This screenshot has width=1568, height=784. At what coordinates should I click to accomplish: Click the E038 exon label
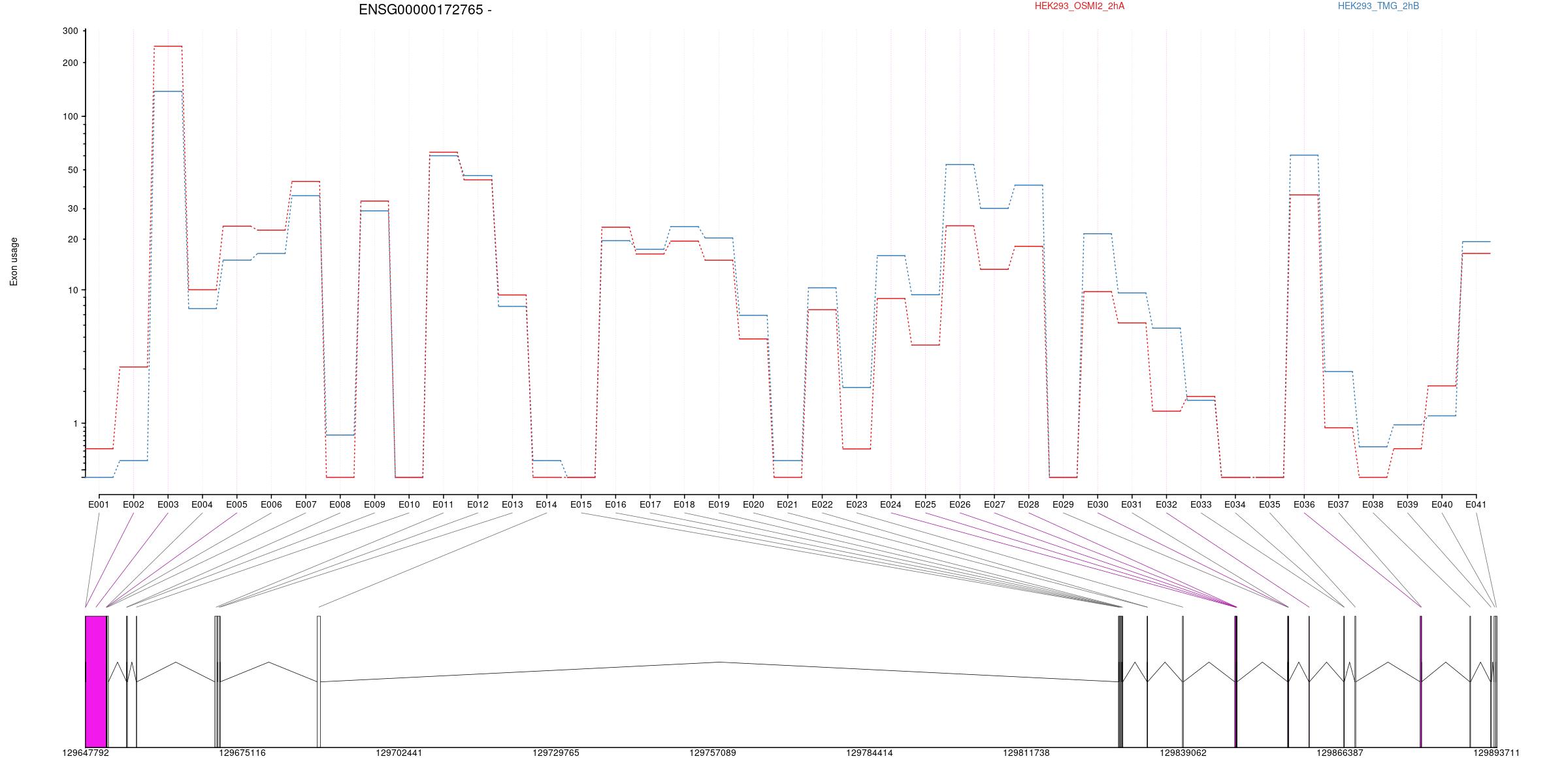tap(1373, 504)
